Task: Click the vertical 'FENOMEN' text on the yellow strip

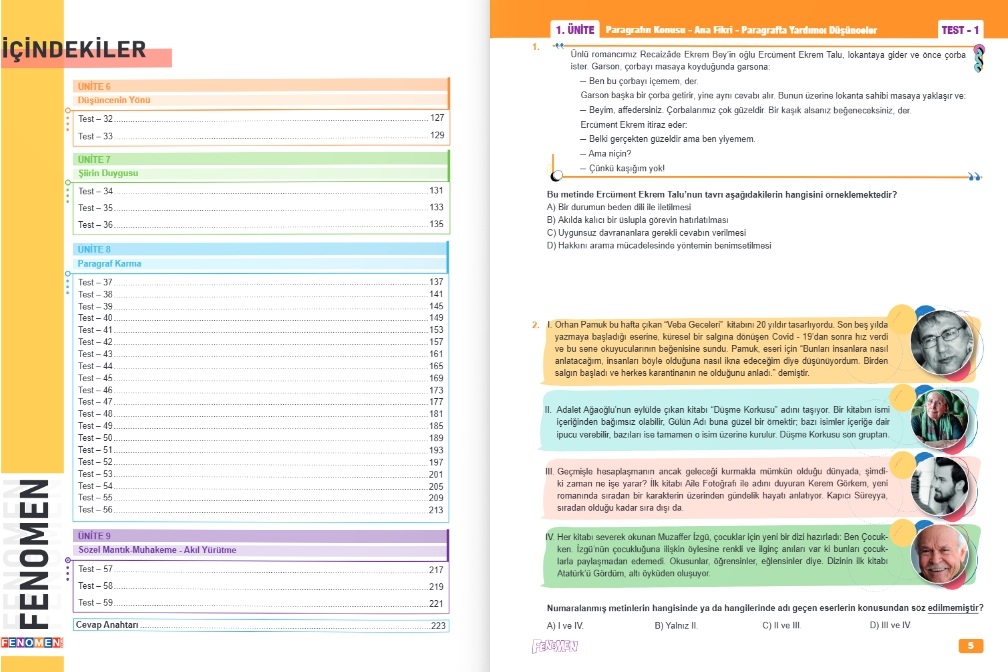Action: 32,554
